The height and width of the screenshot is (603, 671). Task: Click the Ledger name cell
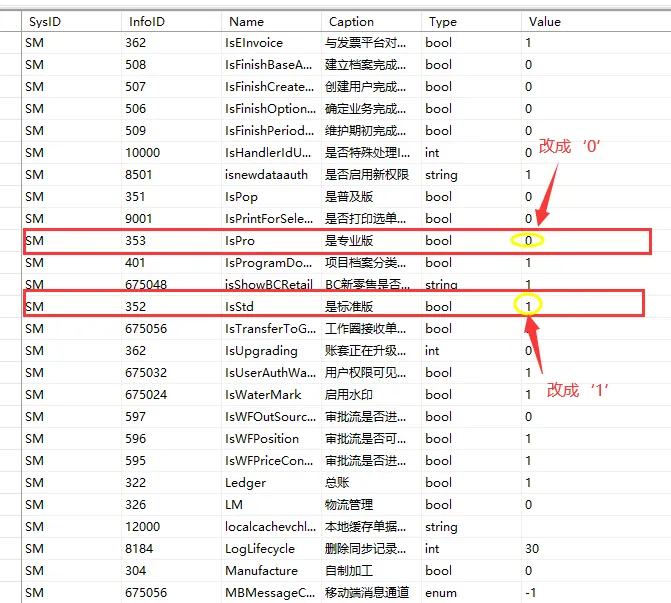(245, 482)
